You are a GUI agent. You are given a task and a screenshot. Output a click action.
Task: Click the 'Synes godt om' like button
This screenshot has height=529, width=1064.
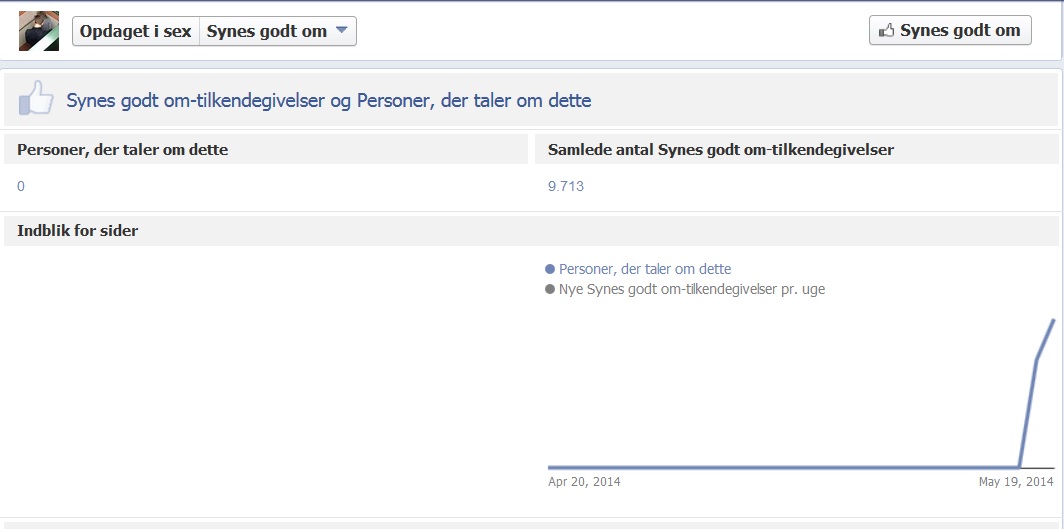coord(950,31)
